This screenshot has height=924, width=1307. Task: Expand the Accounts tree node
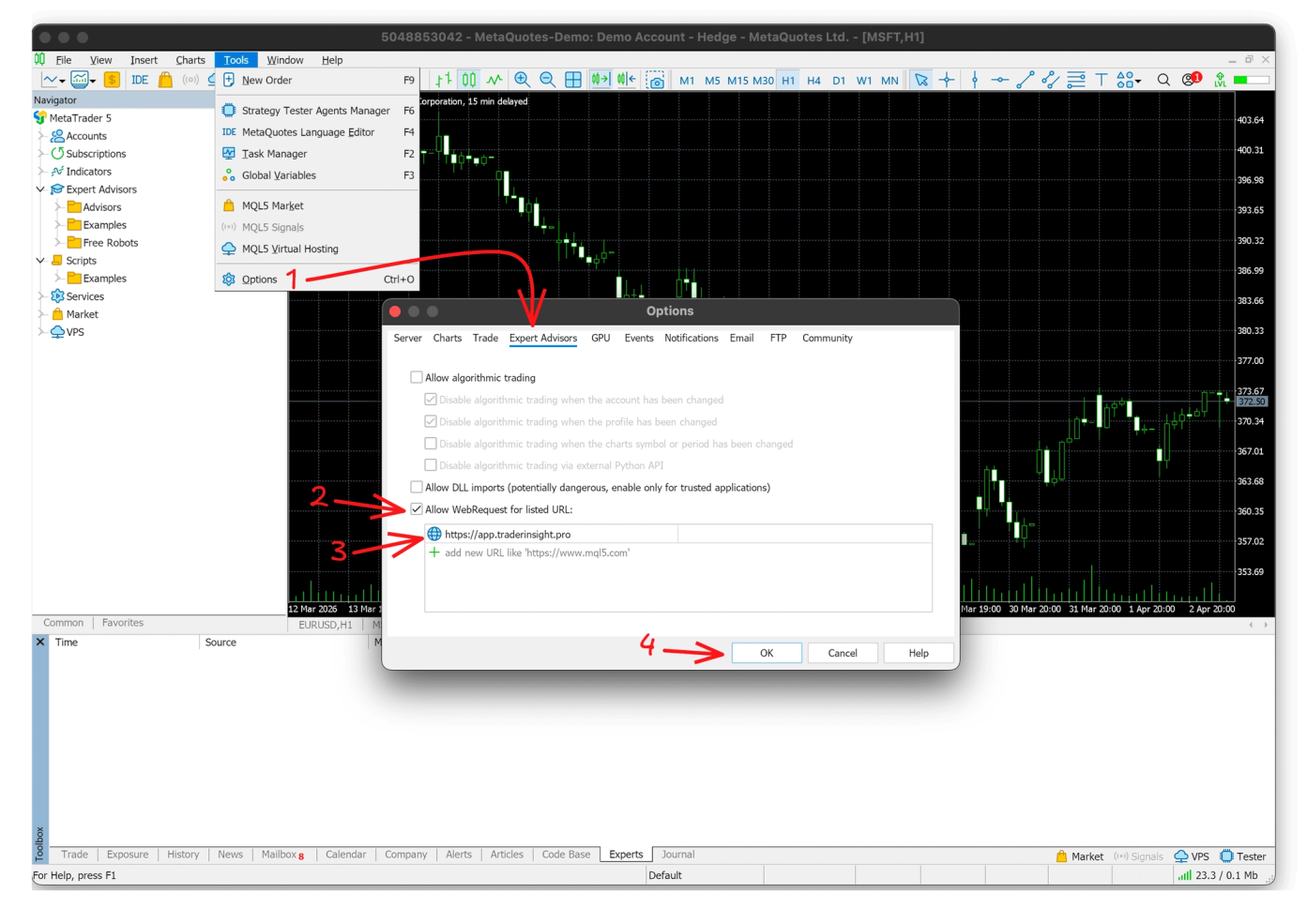[40, 136]
